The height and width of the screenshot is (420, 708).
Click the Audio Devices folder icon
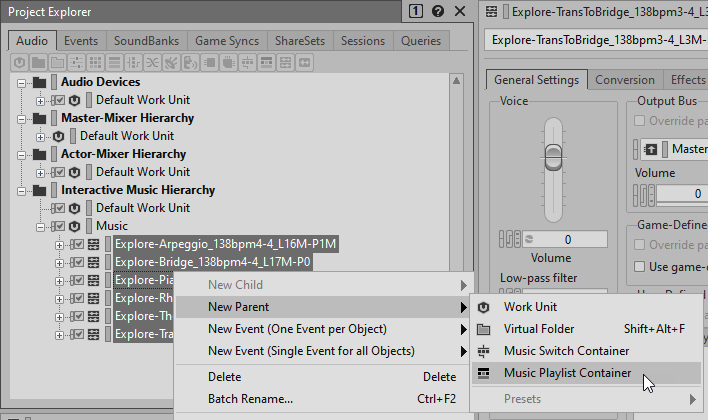click(39, 82)
